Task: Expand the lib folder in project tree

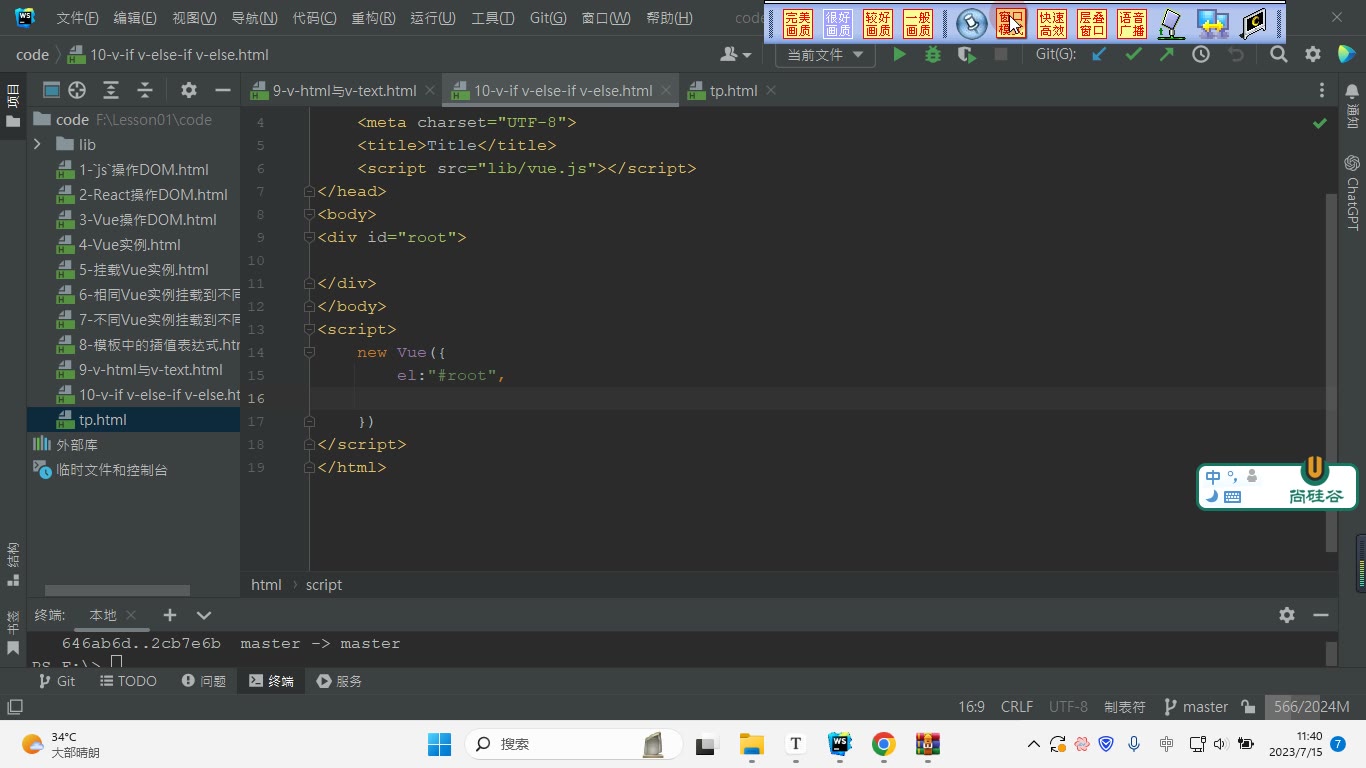Action: point(37,145)
